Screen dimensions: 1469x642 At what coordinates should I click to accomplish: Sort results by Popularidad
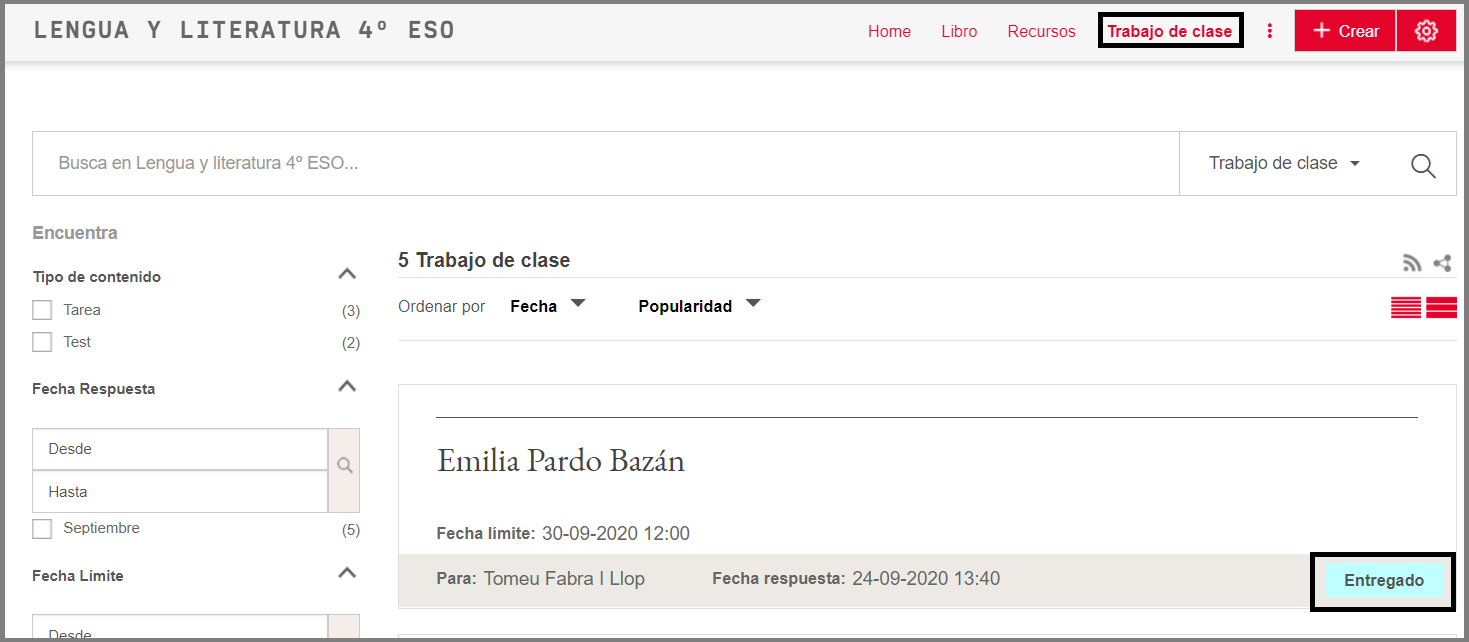pos(700,306)
